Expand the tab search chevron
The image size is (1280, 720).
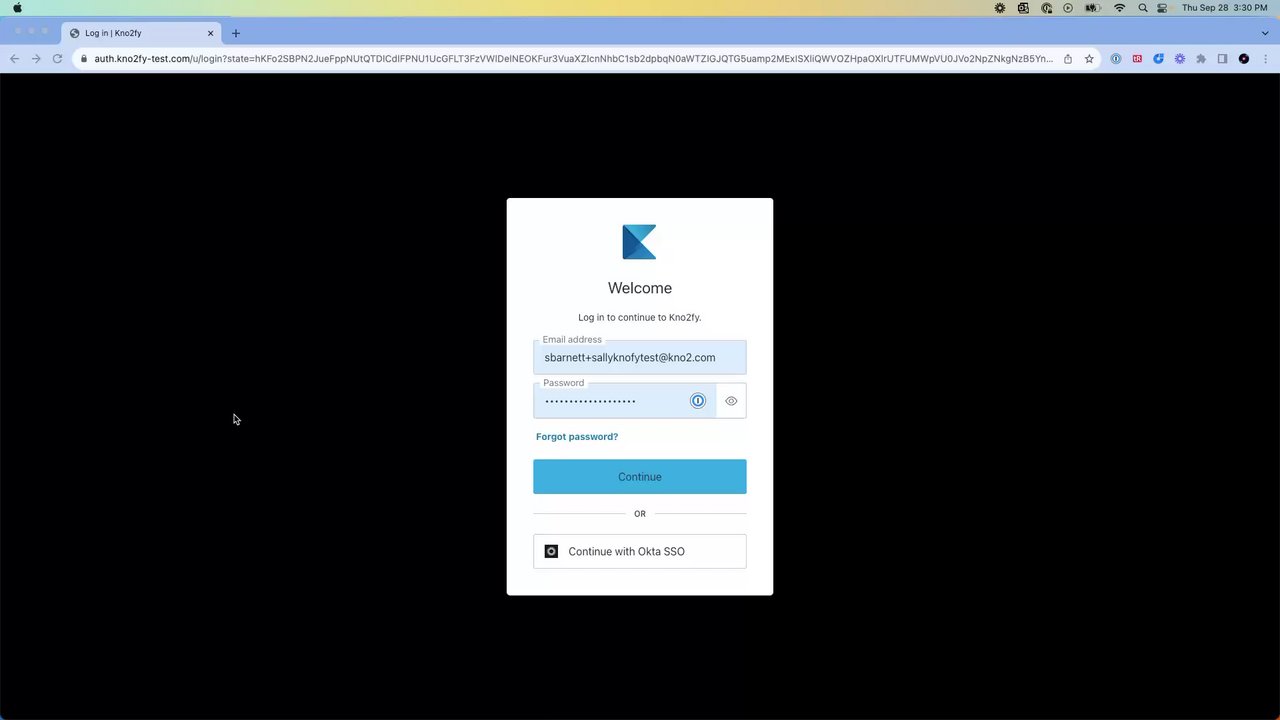[x=1265, y=33]
